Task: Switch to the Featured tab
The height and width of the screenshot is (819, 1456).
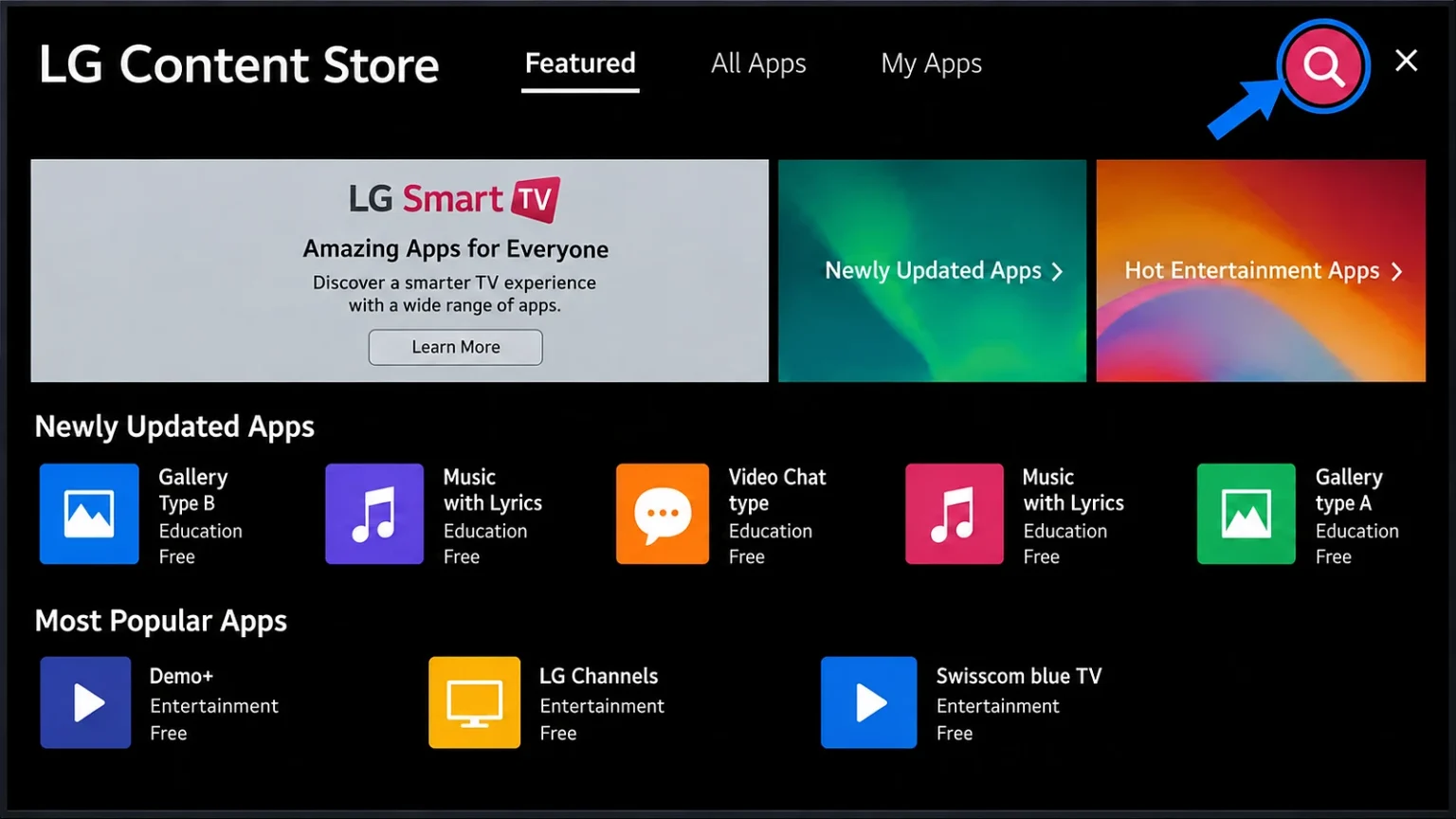Action: [x=580, y=64]
